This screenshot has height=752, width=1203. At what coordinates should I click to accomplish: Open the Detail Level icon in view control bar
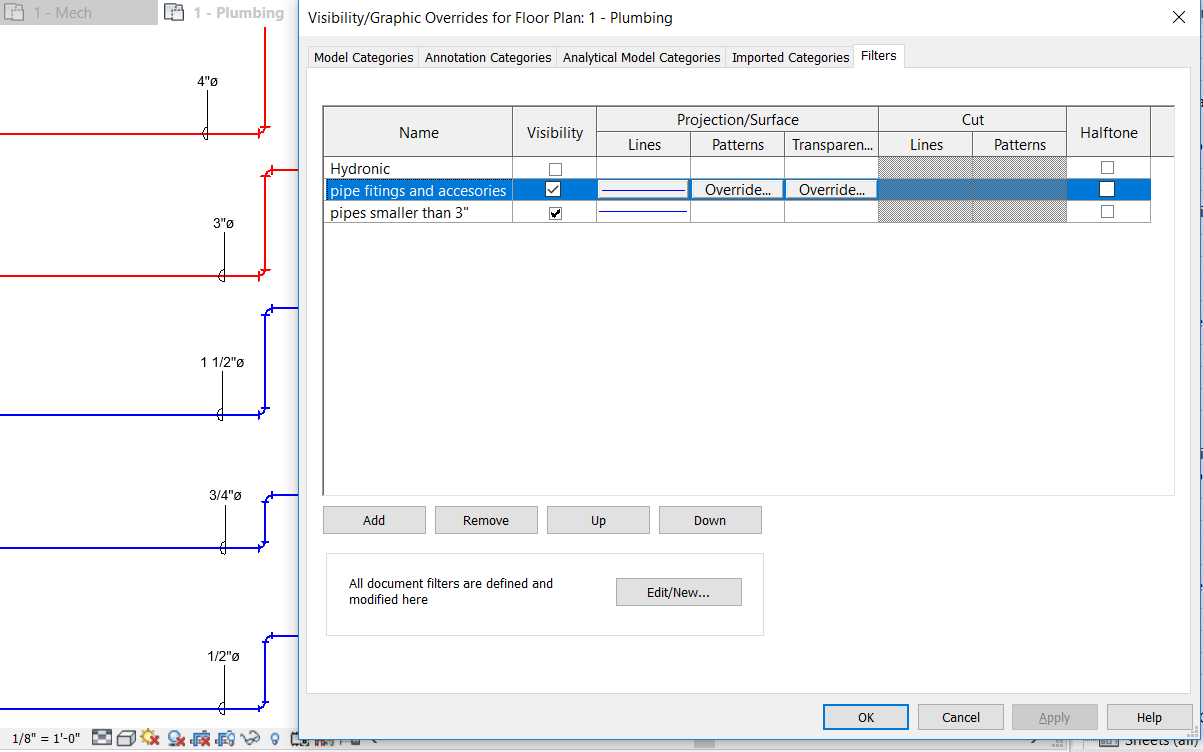pyautogui.click(x=102, y=738)
